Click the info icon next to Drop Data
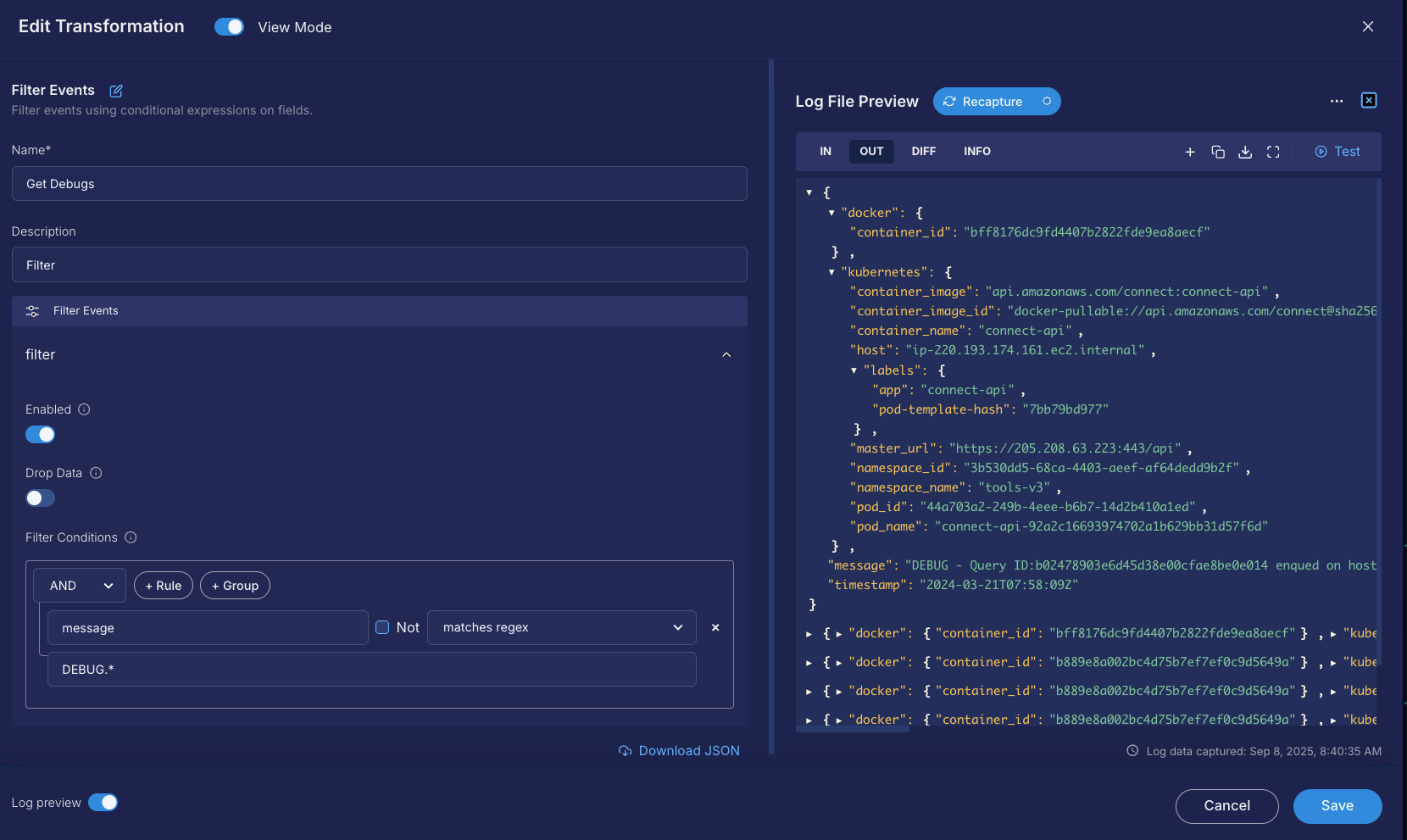Screen dimensions: 1407x840 96,473
